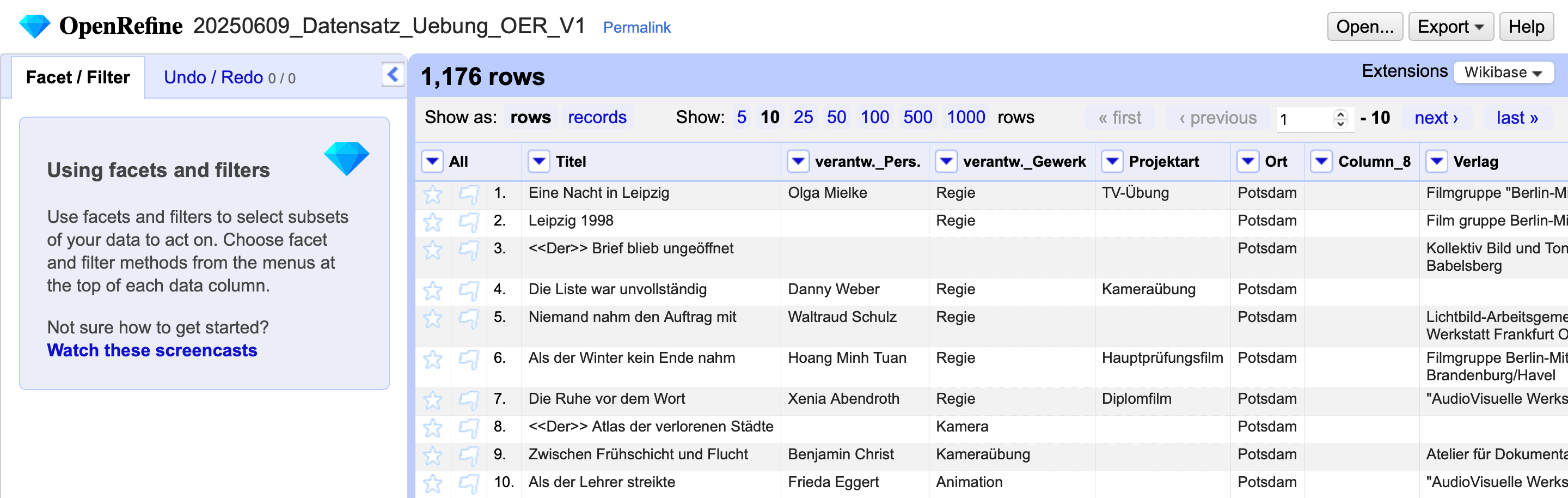
Task: Flag row 5 Niemand nahm den Auftrag mit
Action: point(469,319)
